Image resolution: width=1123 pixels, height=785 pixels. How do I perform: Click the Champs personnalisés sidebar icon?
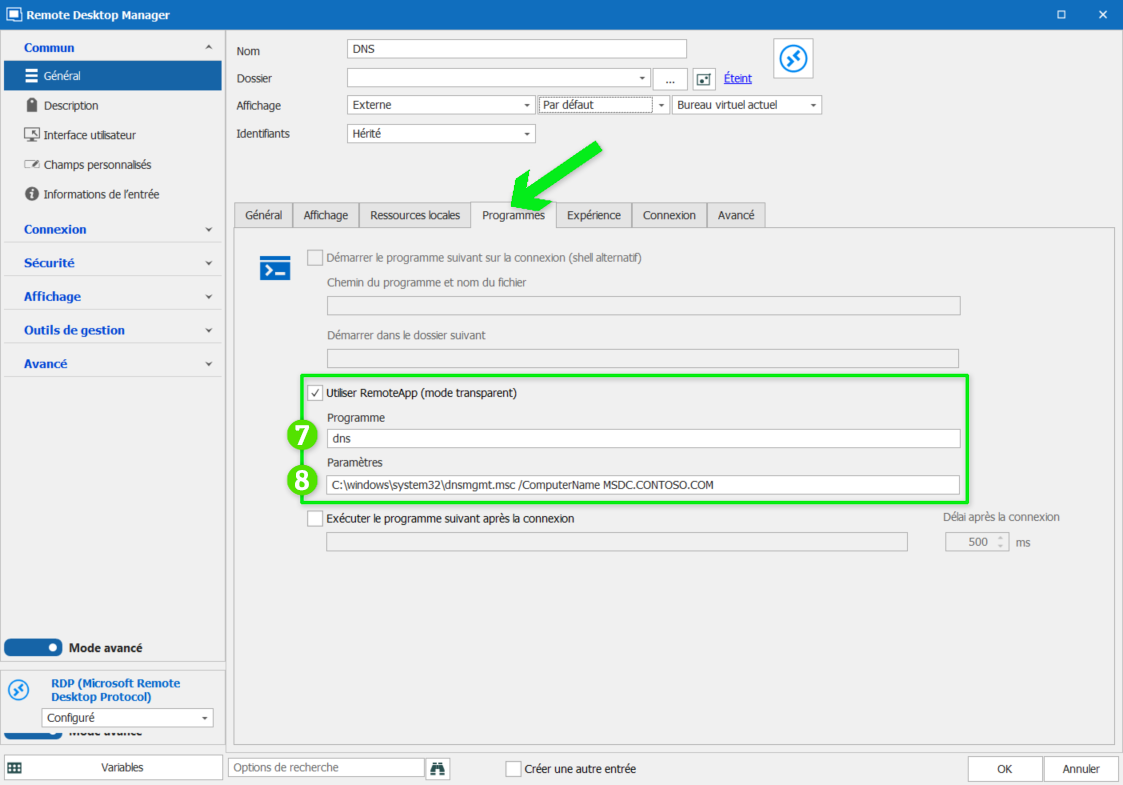tap(32, 164)
